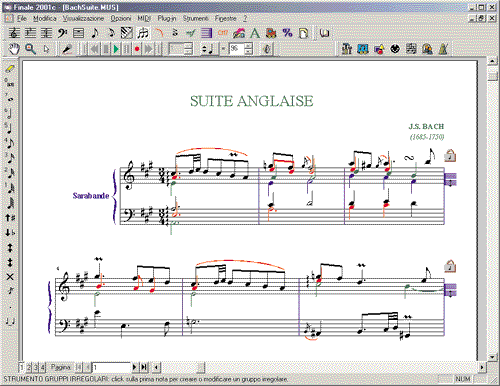The image size is (500, 386).
Task: Choose the quarter note duration in palette
Action: 10,128
